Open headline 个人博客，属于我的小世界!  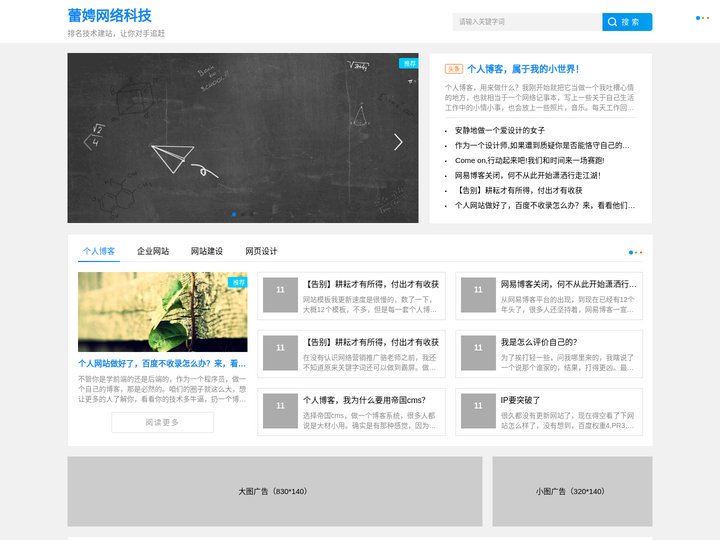[523, 69]
